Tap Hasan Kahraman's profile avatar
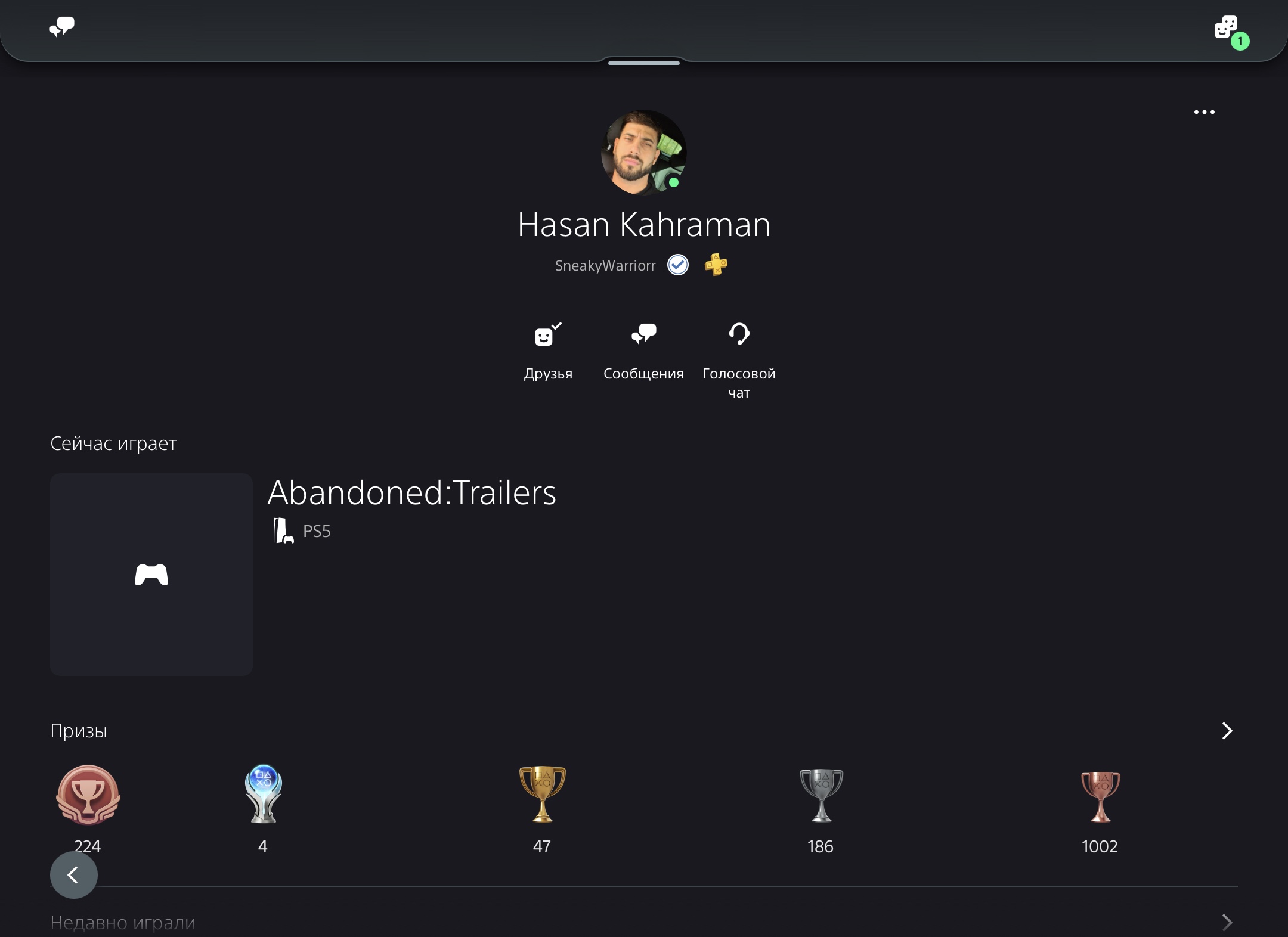The height and width of the screenshot is (937, 1288). [x=644, y=153]
